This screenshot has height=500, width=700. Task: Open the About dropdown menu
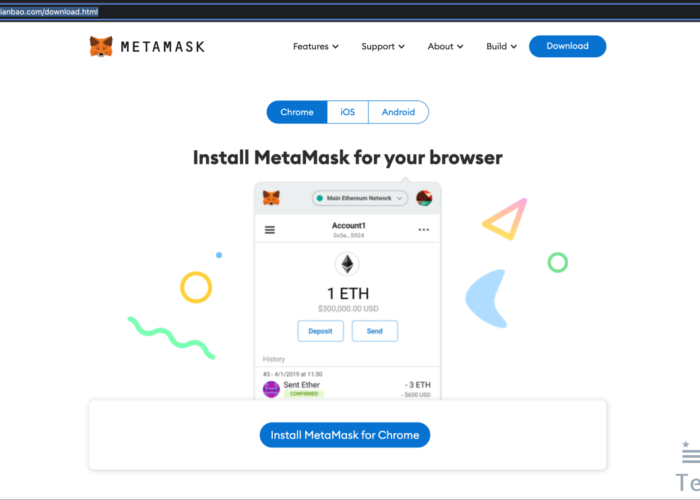click(x=446, y=46)
